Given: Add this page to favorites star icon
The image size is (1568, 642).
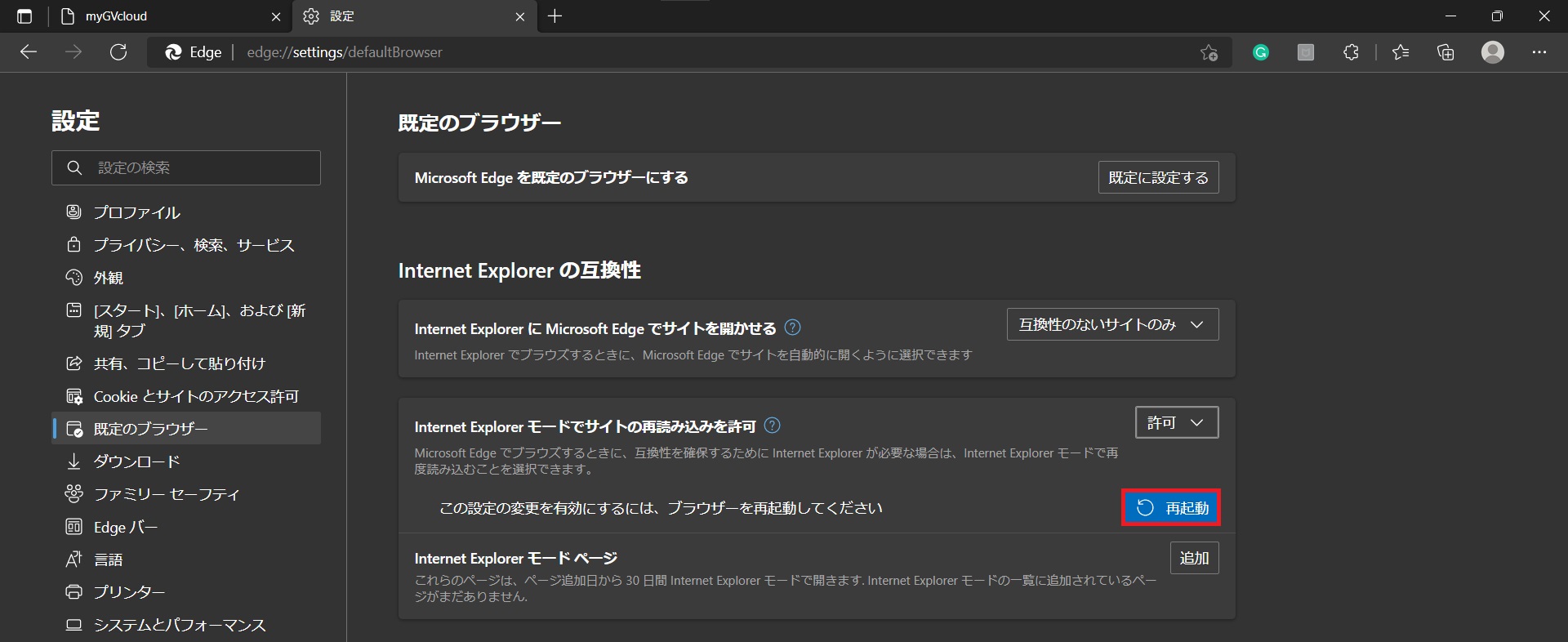Looking at the screenshot, I should pos(1209,52).
